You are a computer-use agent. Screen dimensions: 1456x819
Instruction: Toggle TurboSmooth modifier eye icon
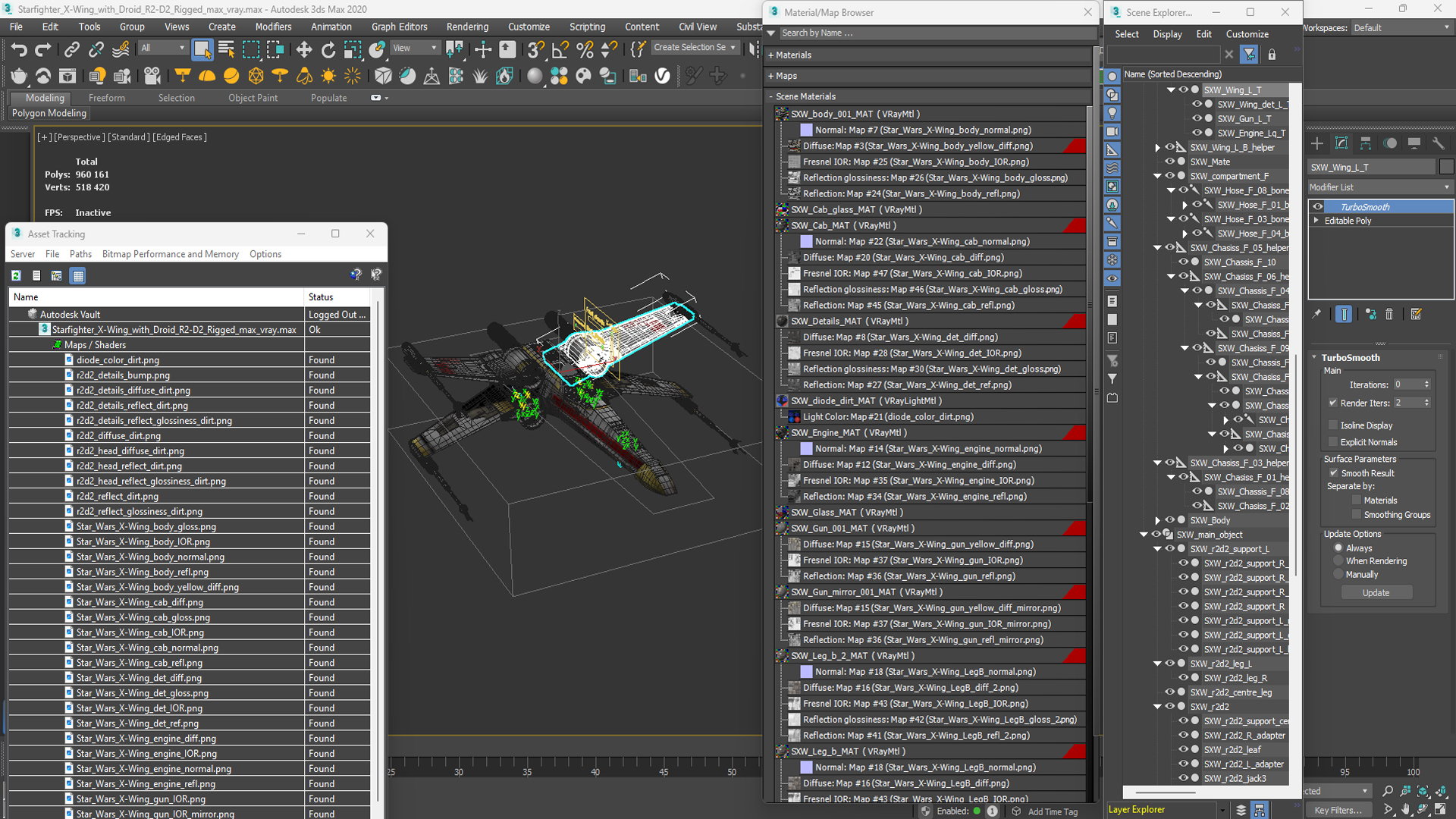(x=1318, y=207)
